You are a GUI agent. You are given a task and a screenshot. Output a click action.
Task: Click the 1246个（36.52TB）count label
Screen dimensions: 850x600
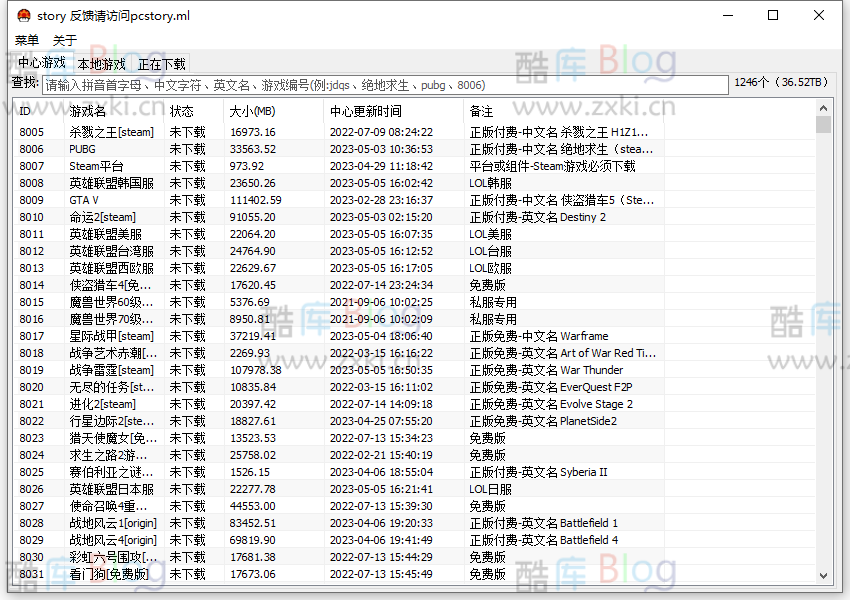click(781, 85)
